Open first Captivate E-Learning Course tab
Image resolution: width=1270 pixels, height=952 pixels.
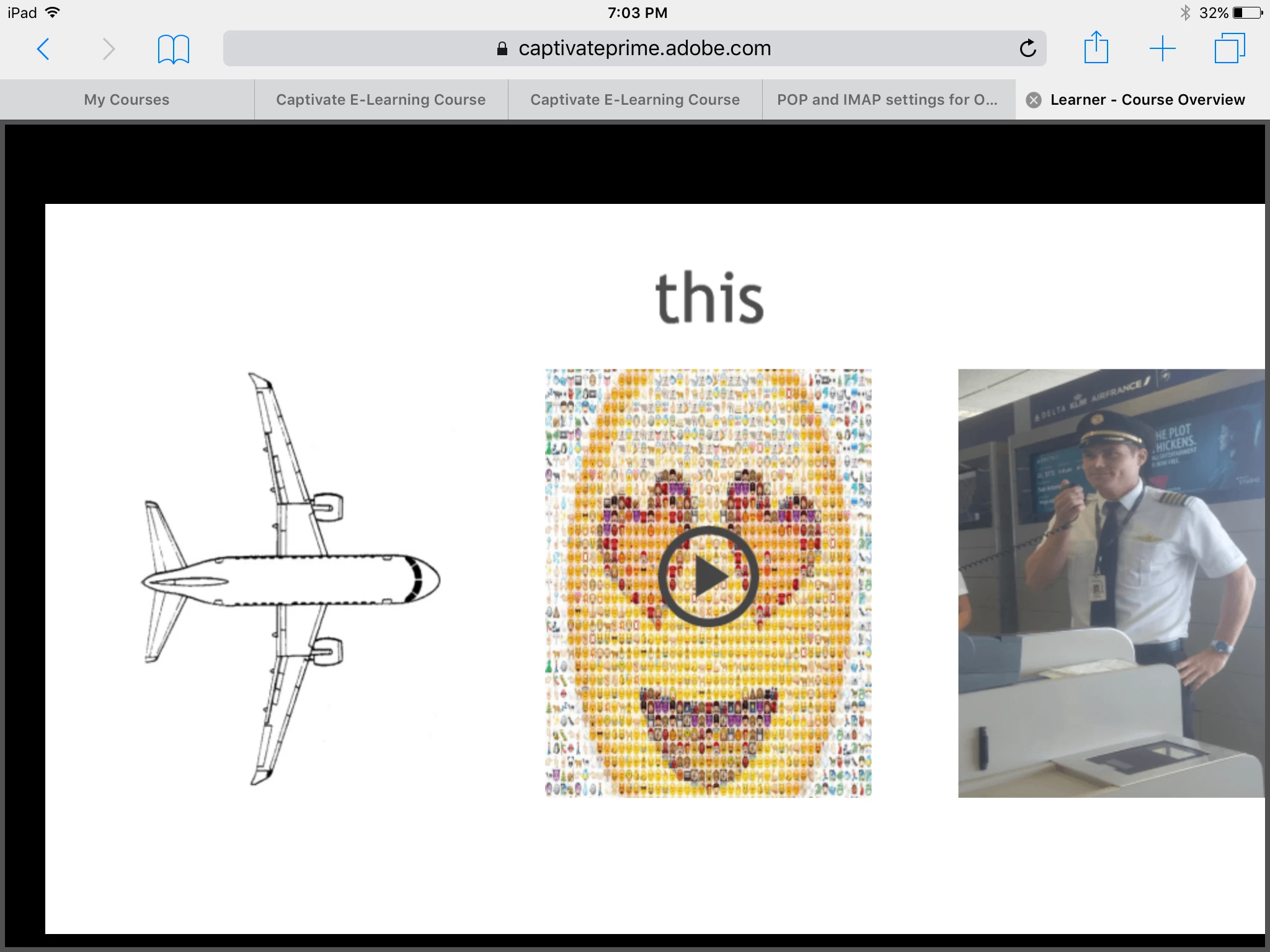(x=381, y=100)
